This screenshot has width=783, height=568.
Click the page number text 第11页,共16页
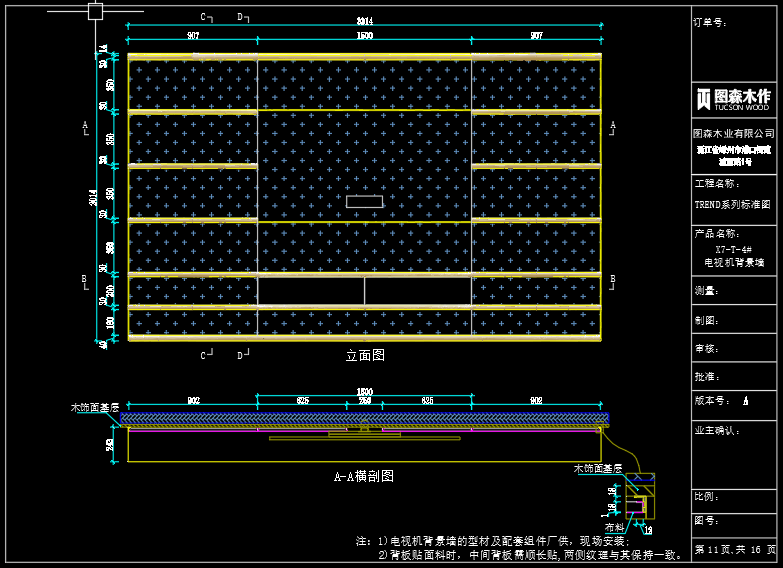pos(734,550)
